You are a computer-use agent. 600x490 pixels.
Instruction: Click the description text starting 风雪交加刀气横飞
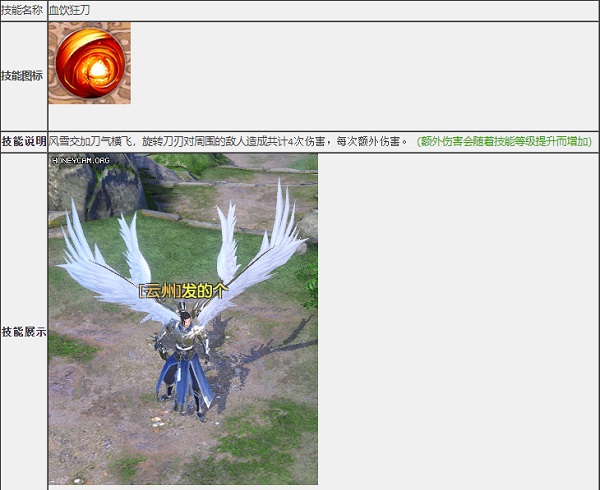coord(229,142)
